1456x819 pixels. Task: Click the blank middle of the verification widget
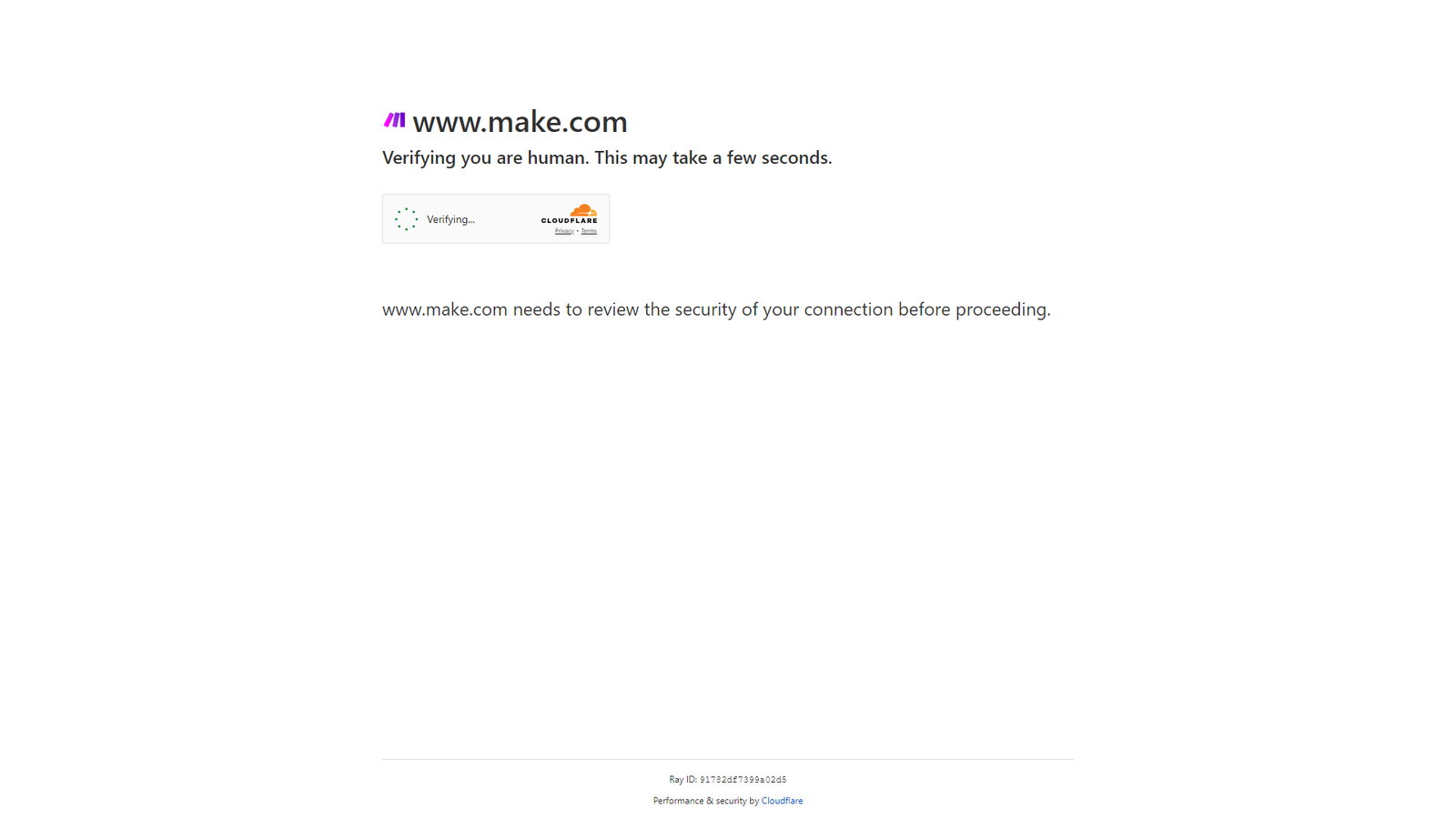(507, 219)
